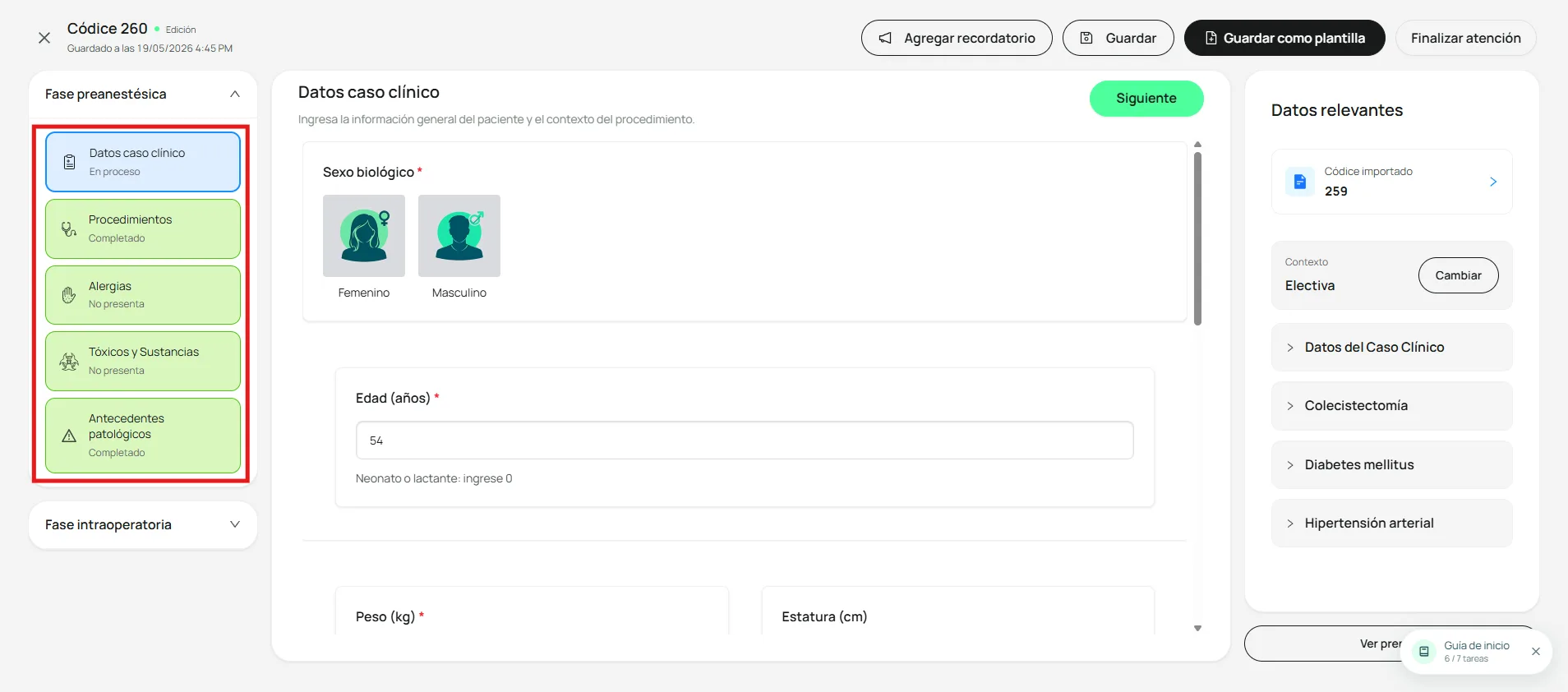Click the Edad (años) input field

click(745, 441)
